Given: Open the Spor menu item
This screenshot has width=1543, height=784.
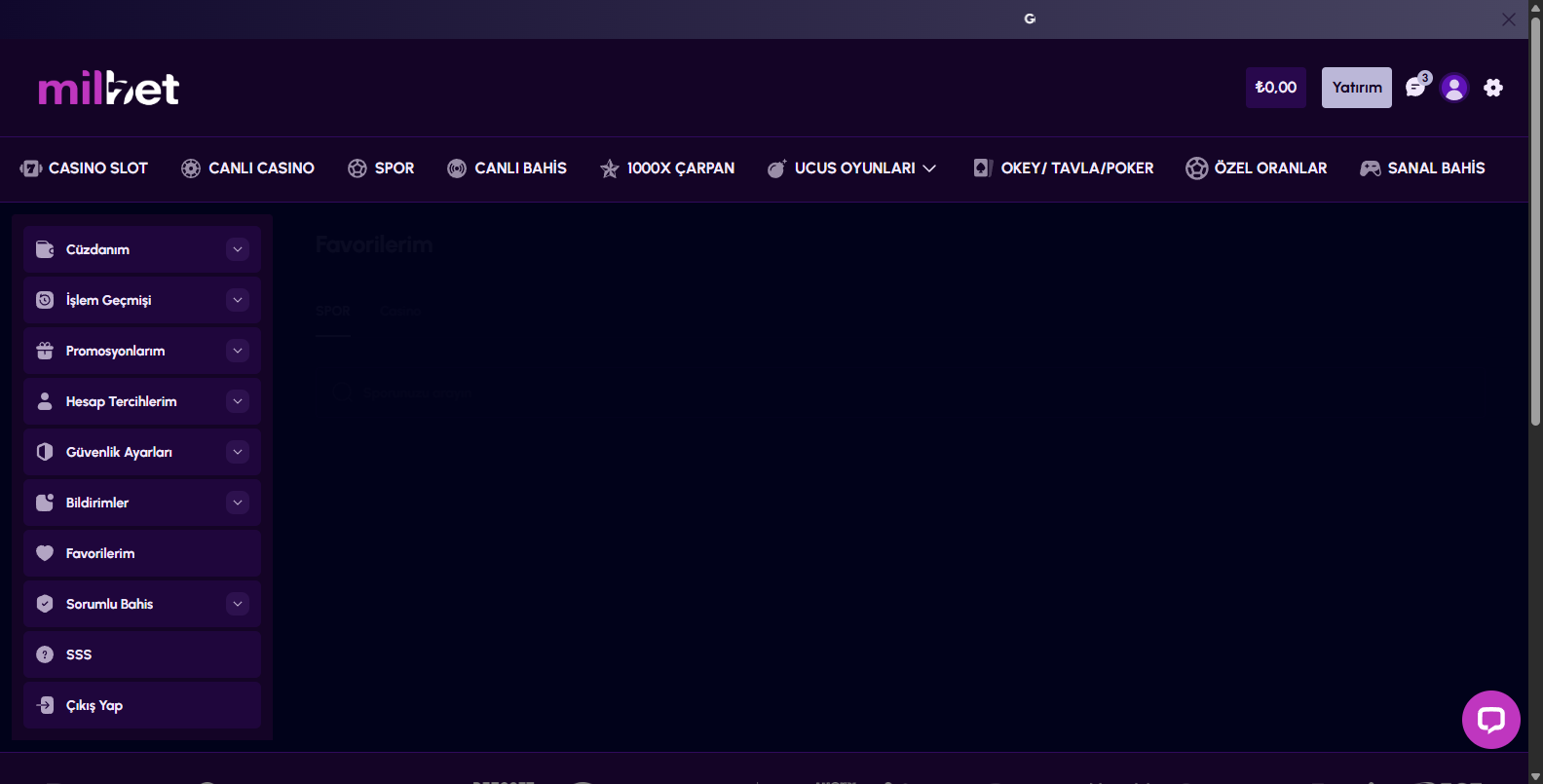Looking at the screenshot, I should 381,168.
